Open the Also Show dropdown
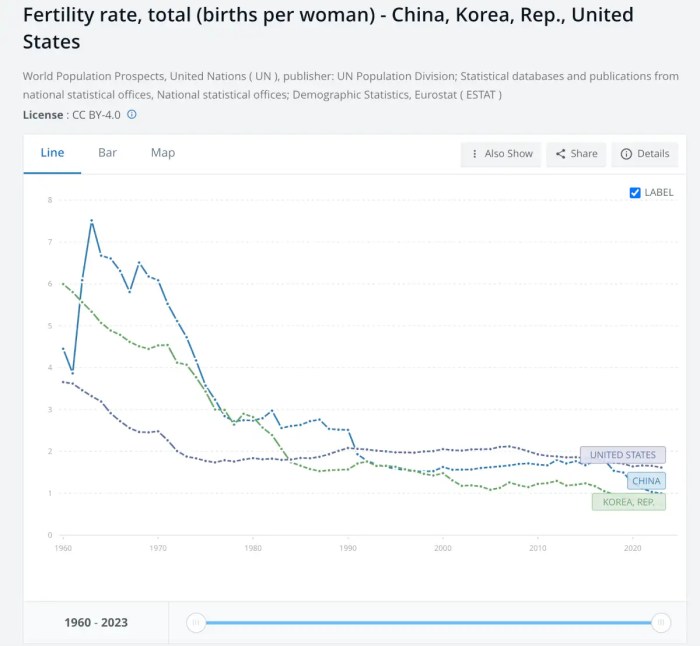Viewport: 700px width, 646px height. tap(501, 154)
